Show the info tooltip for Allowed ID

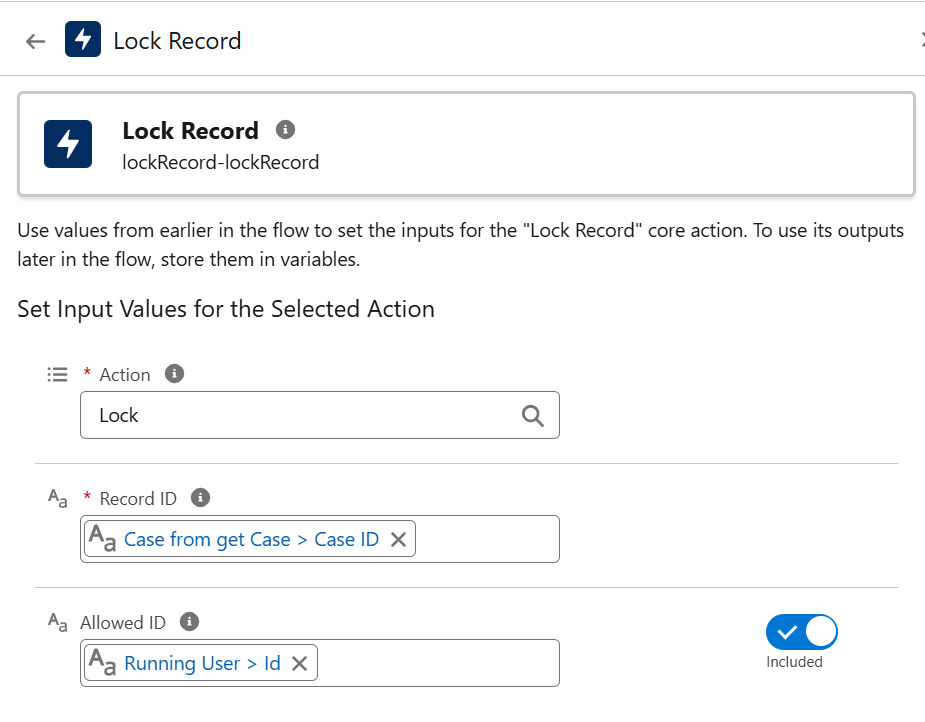click(189, 622)
